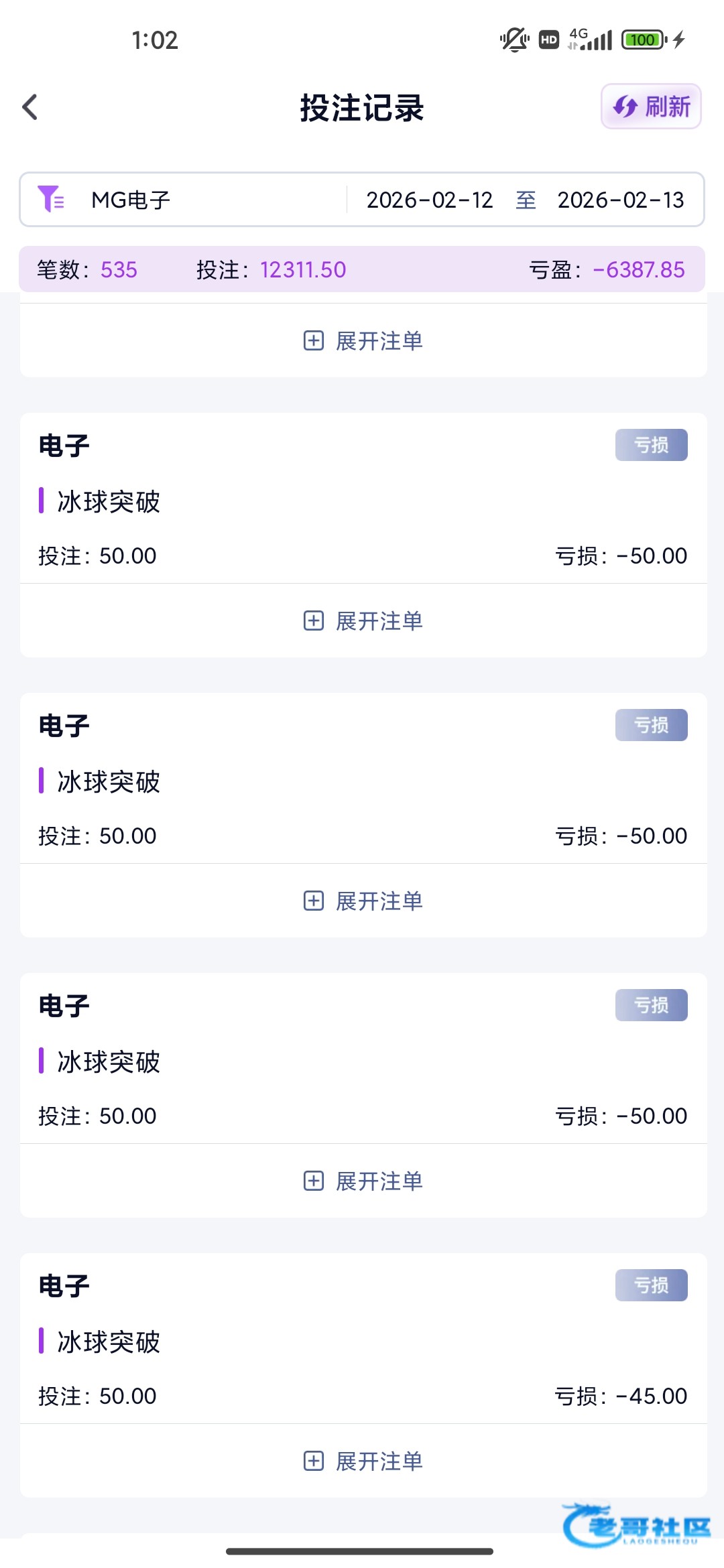Select the end date 2026-02-13
The image size is (724, 1568).
pyautogui.click(x=620, y=200)
